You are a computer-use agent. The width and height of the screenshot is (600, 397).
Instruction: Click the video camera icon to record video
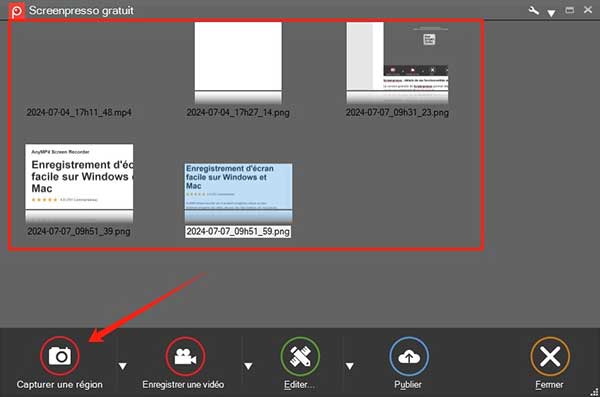point(185,356)
